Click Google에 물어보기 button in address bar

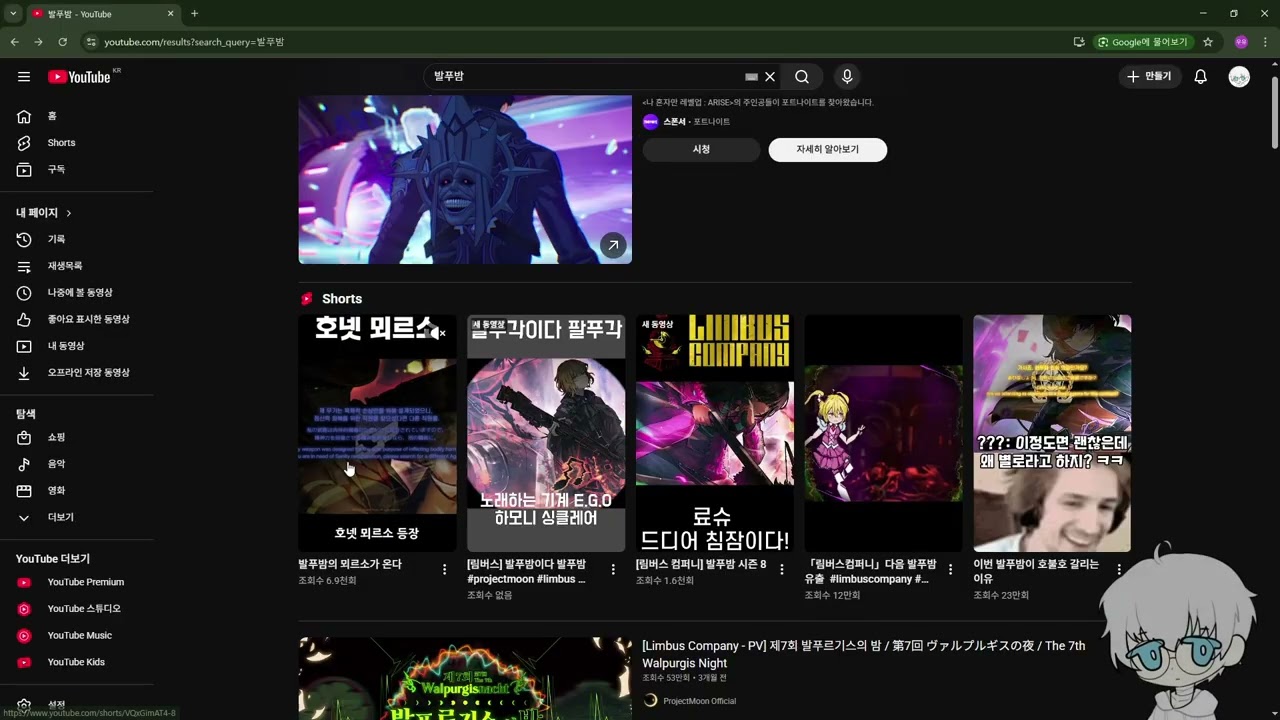point(1144,42)
